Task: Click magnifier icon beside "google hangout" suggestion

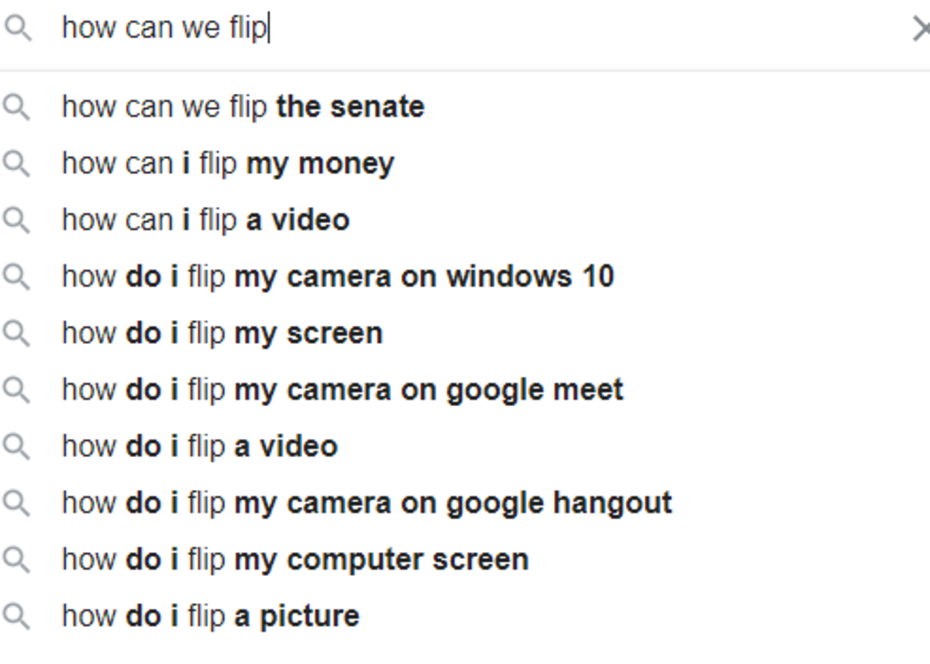Action: 17,503
